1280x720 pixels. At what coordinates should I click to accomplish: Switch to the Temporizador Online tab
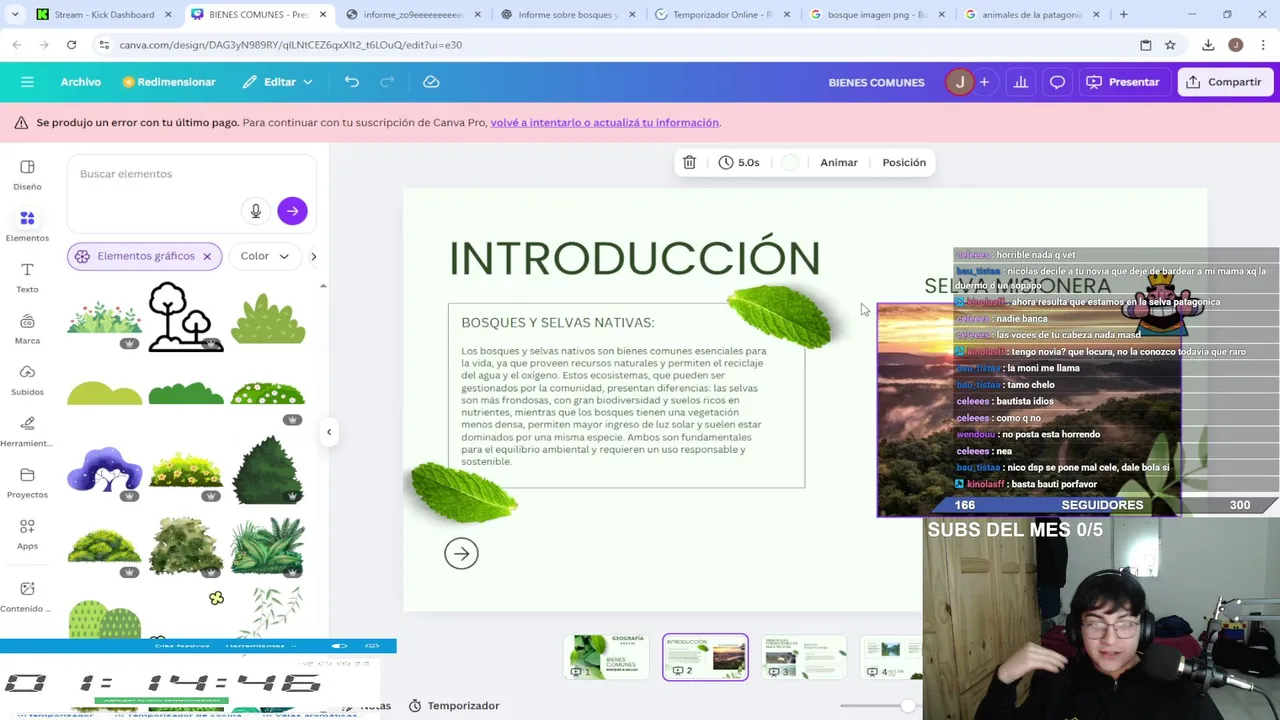point(722,15)
